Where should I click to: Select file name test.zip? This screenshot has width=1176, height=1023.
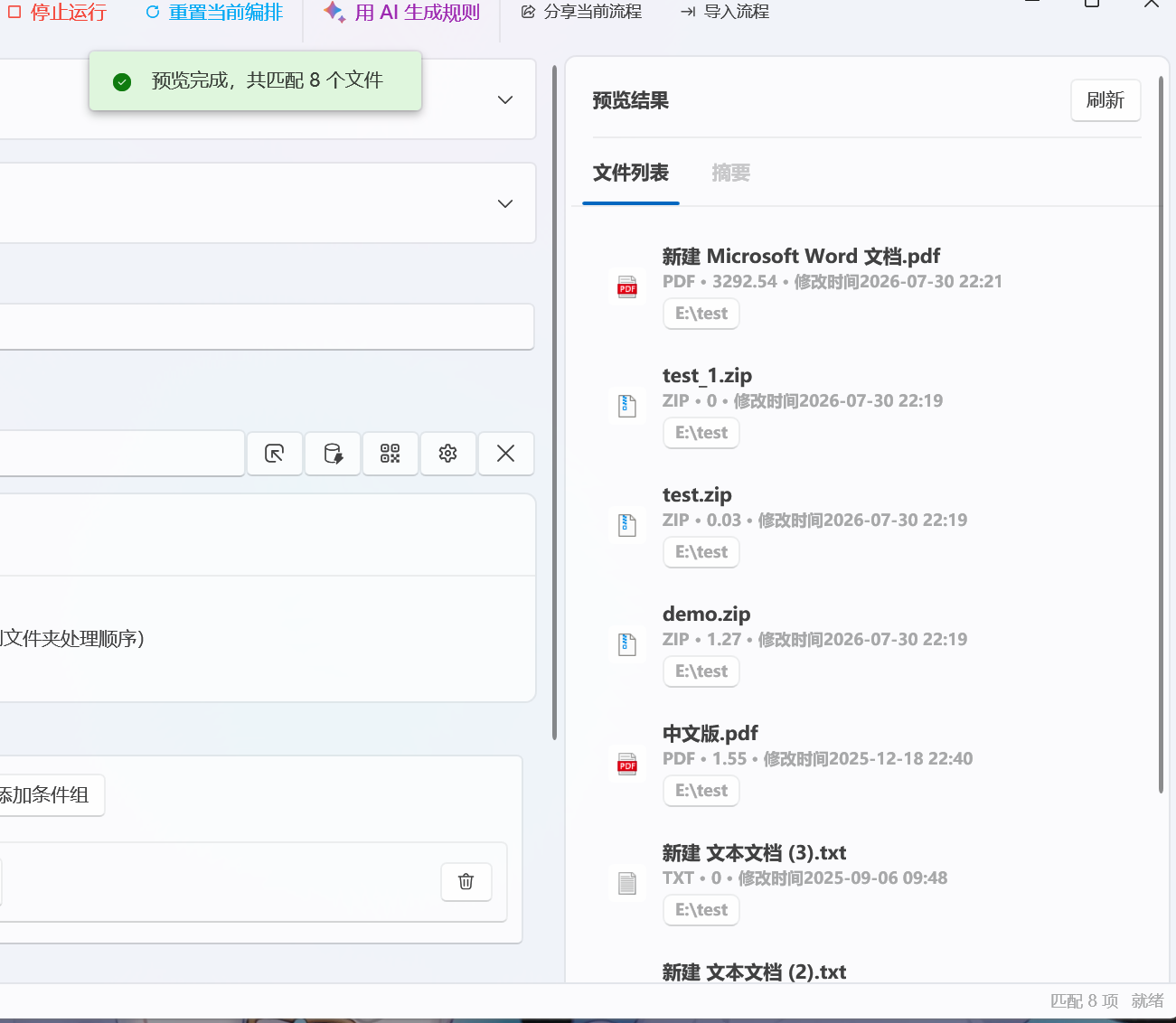coord(697,495)
